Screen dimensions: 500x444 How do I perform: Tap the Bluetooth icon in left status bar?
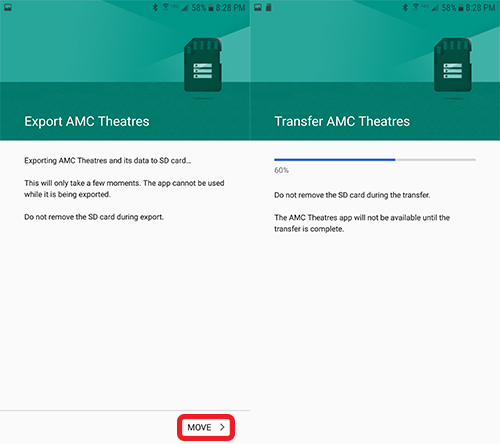point(155,7)
